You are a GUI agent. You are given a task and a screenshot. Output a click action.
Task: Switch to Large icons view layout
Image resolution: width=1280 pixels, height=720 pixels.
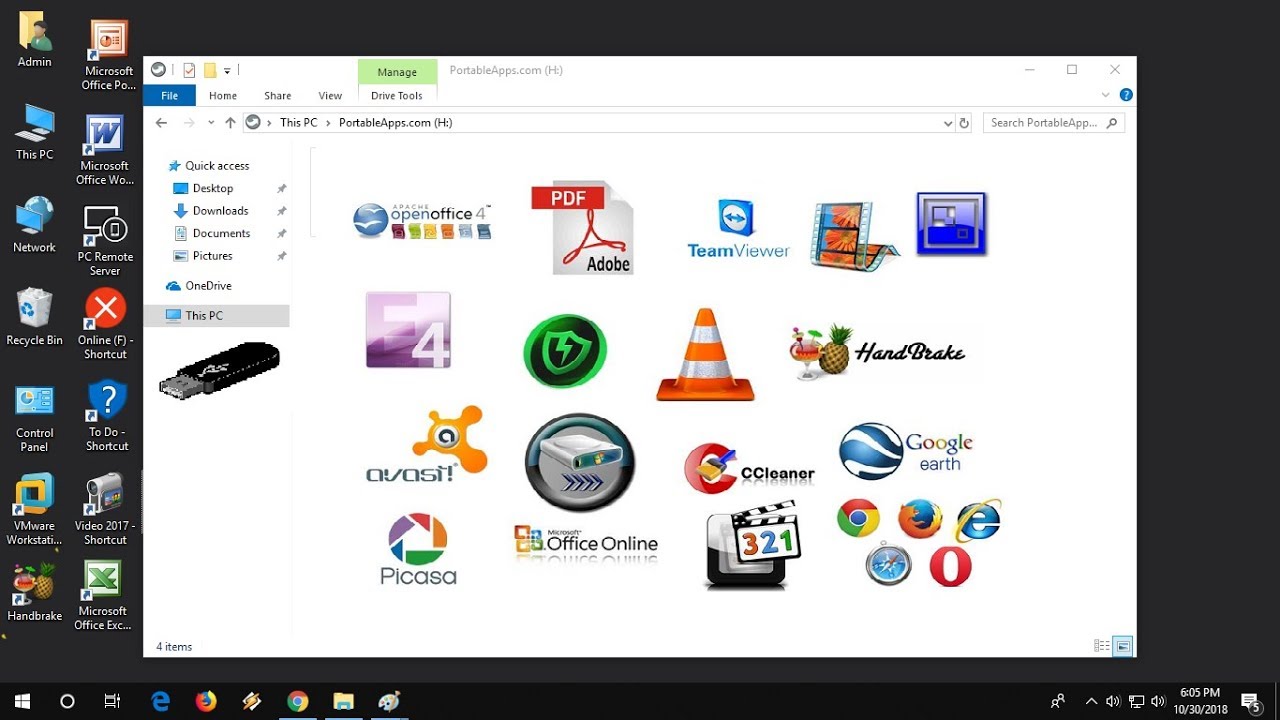1123,647
